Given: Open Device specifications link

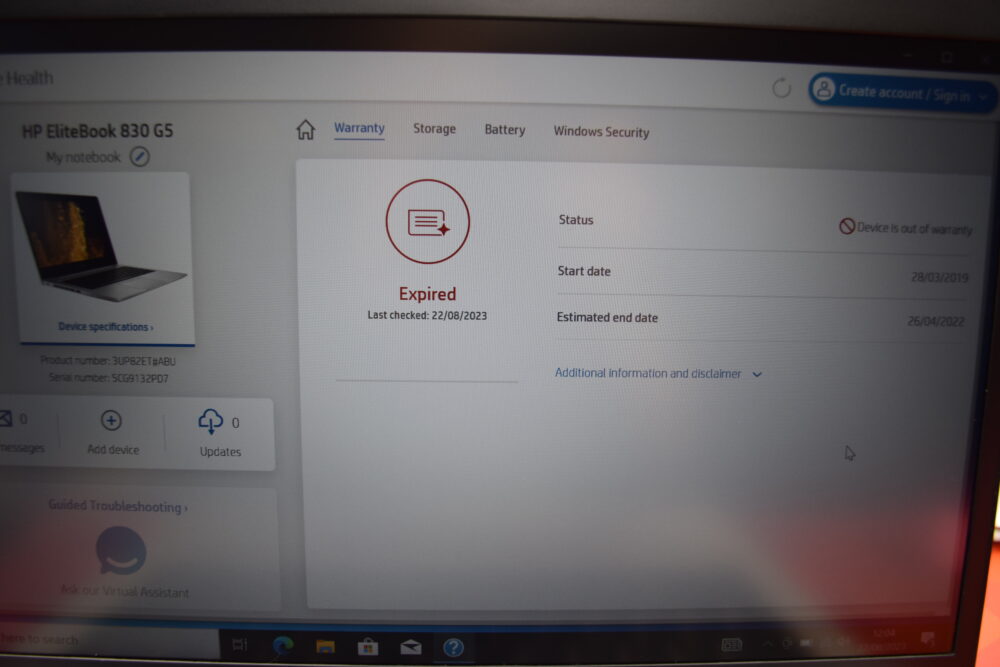Looking at the screenshot, I should [x=106, y=326].
